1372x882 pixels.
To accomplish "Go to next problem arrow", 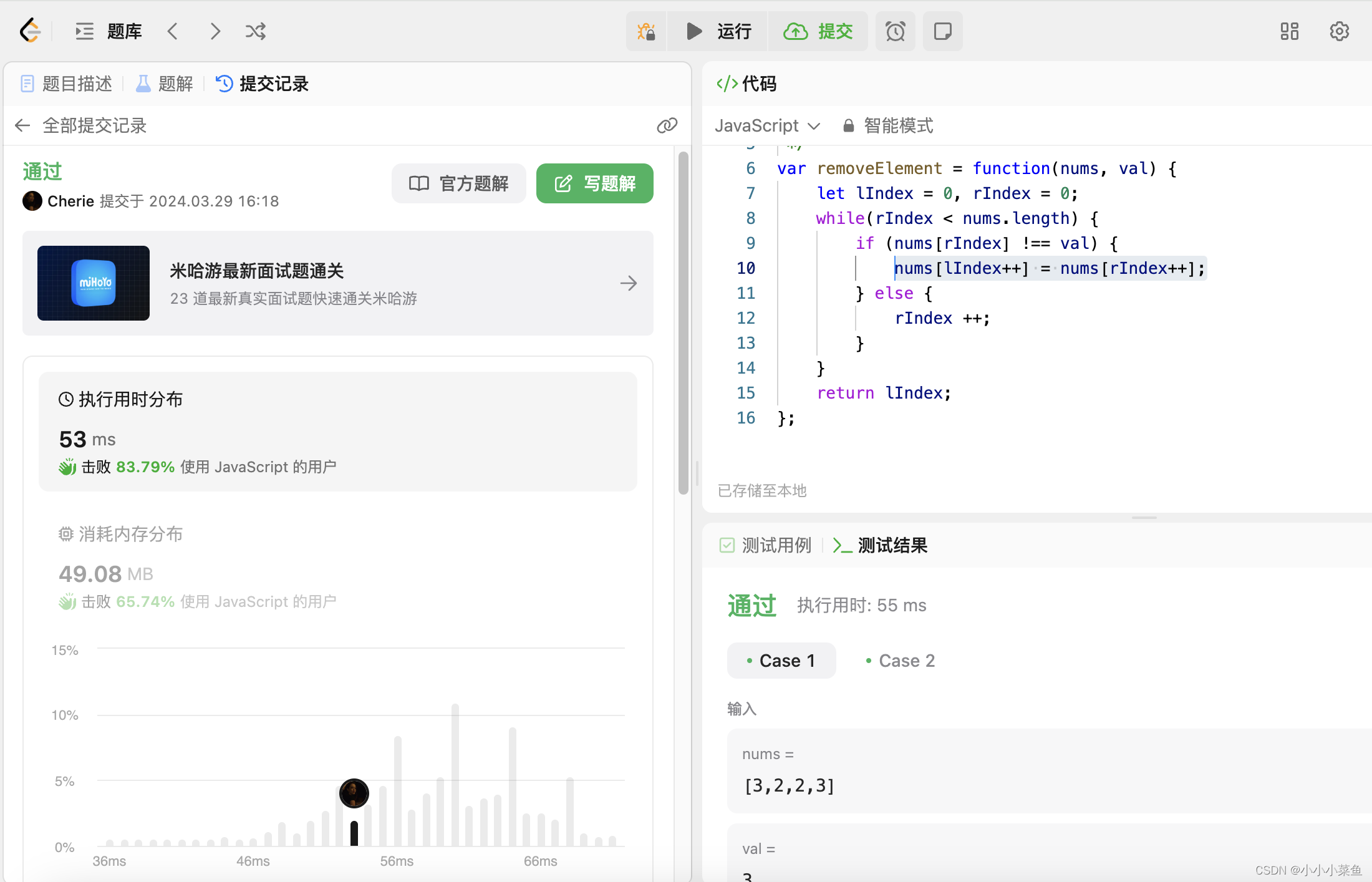I will (x=215, y=31).
